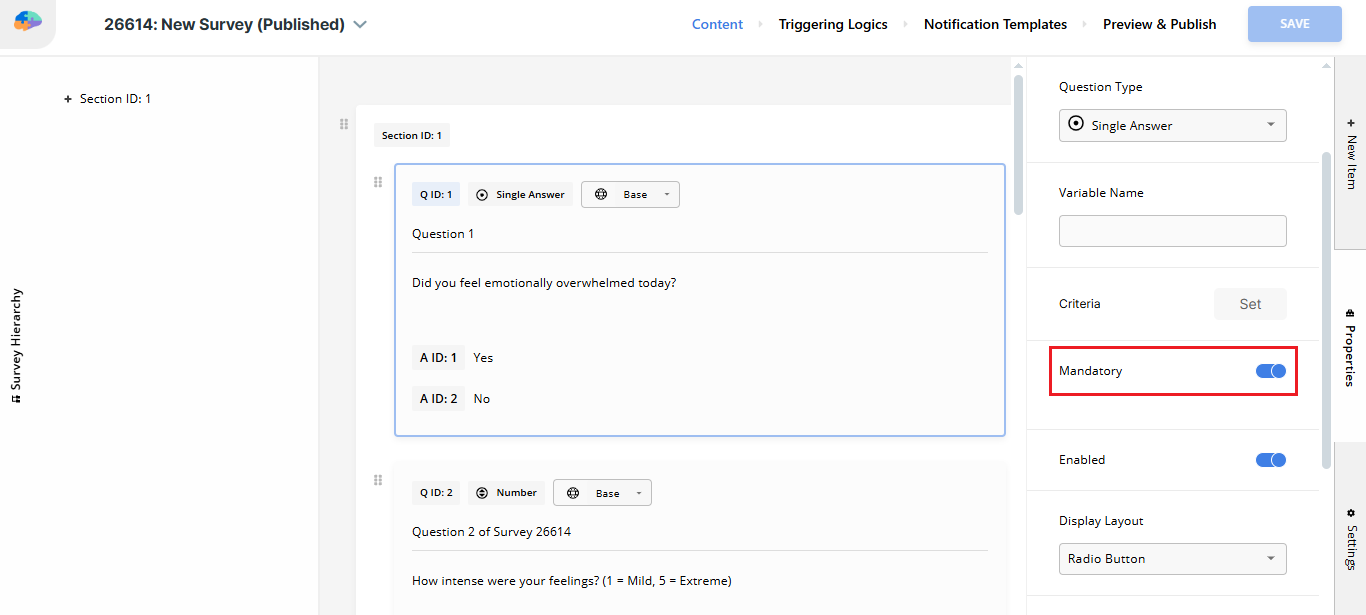Click the Variable Name input field
This screenshot has width=1366, height=615.
[x=1172, y=231]
